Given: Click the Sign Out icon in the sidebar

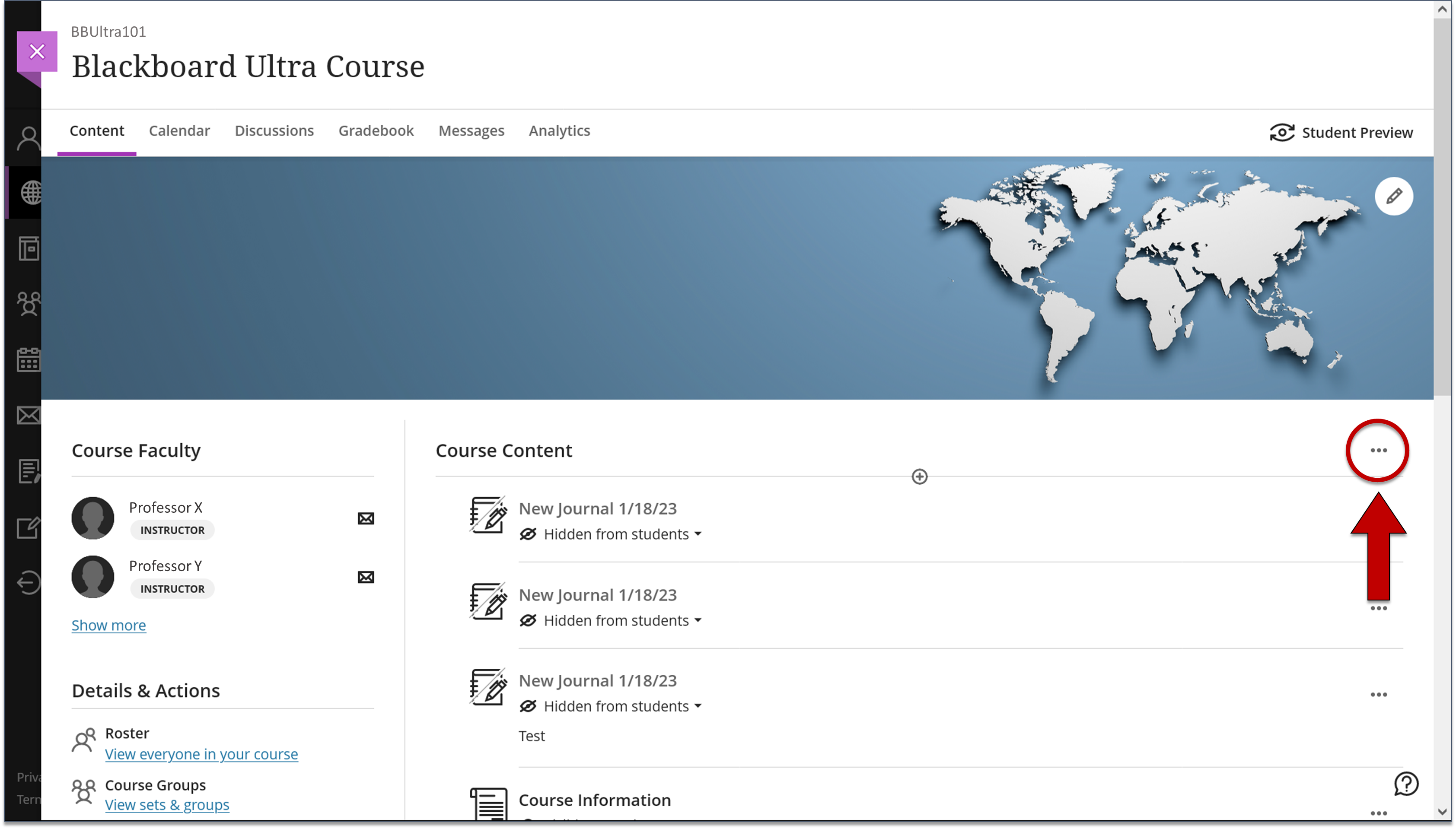Looking at the screenshot, I should pyautogui.click(x=29, y=582).
